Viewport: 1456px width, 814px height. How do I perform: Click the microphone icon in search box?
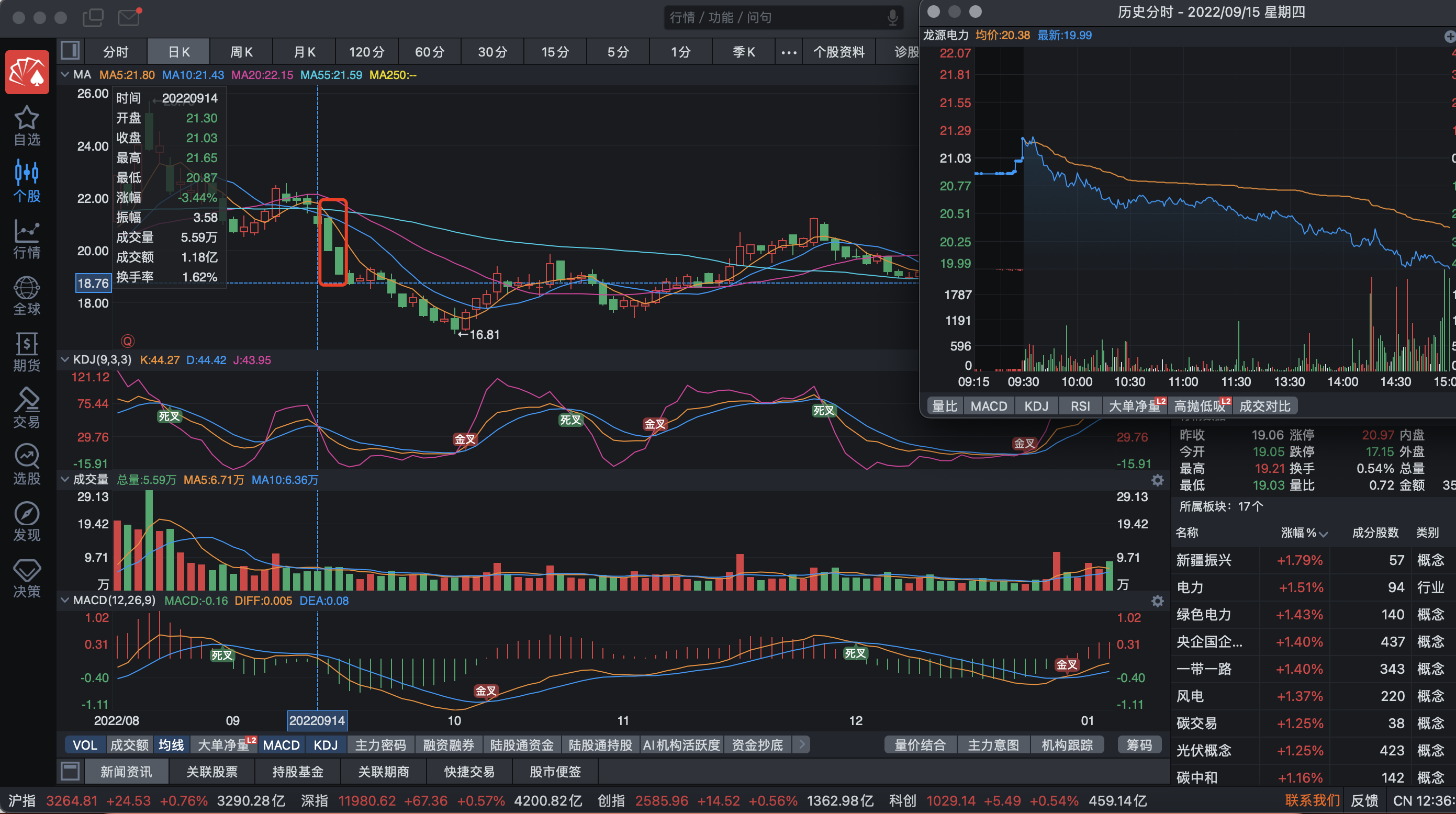click(x=892, y=17)
